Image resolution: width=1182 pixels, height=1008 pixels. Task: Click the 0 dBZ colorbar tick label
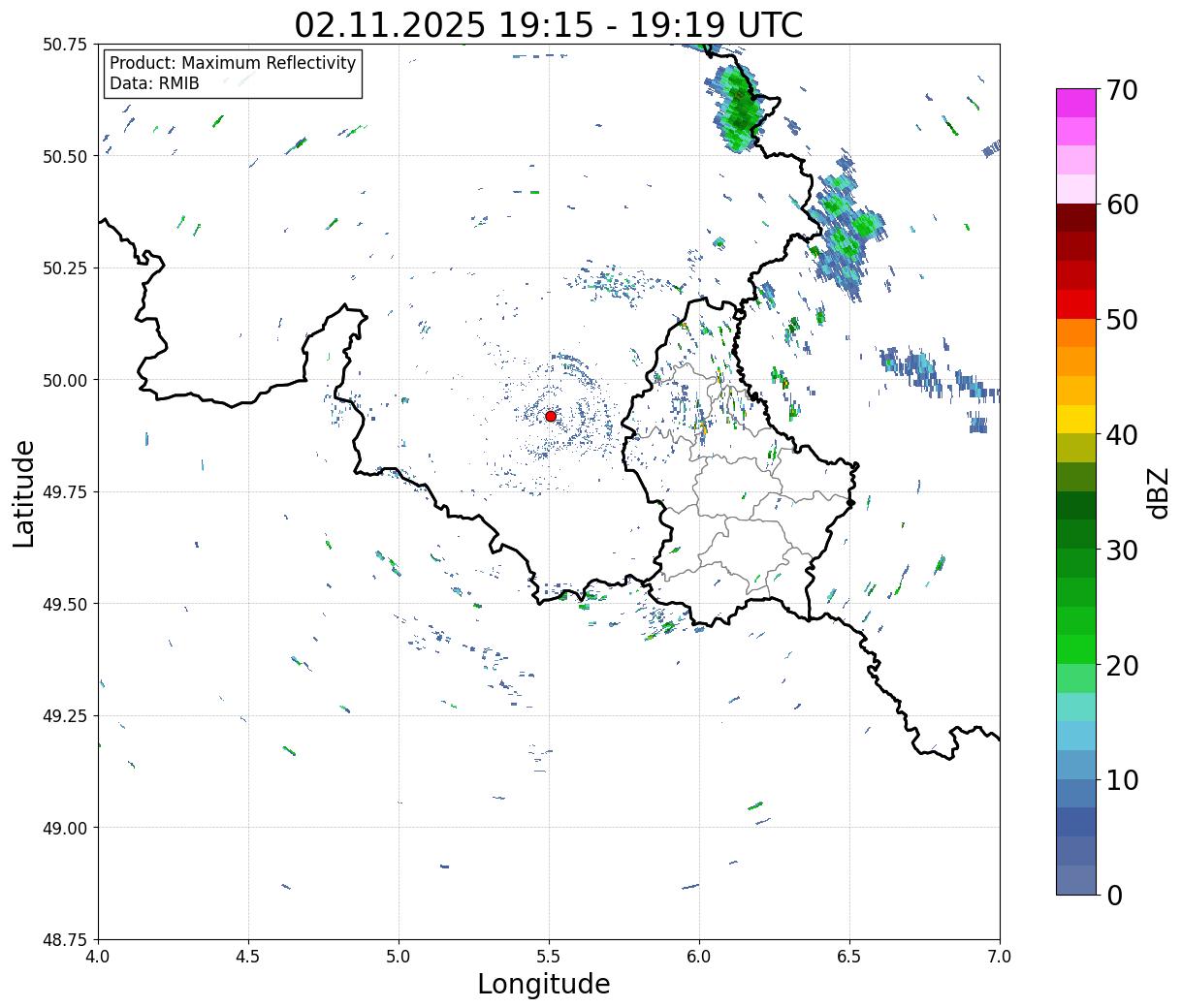tap(1114, 896)
